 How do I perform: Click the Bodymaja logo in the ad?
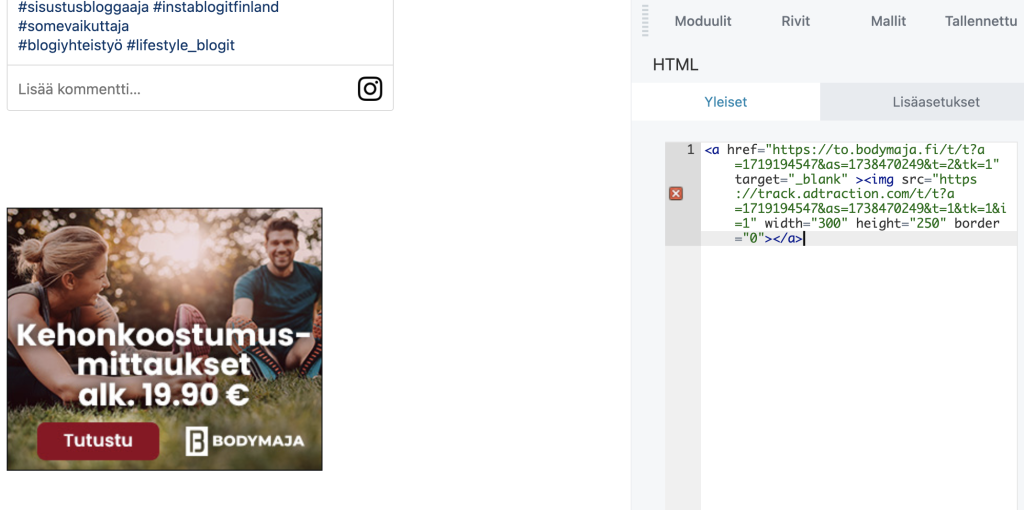245,441
